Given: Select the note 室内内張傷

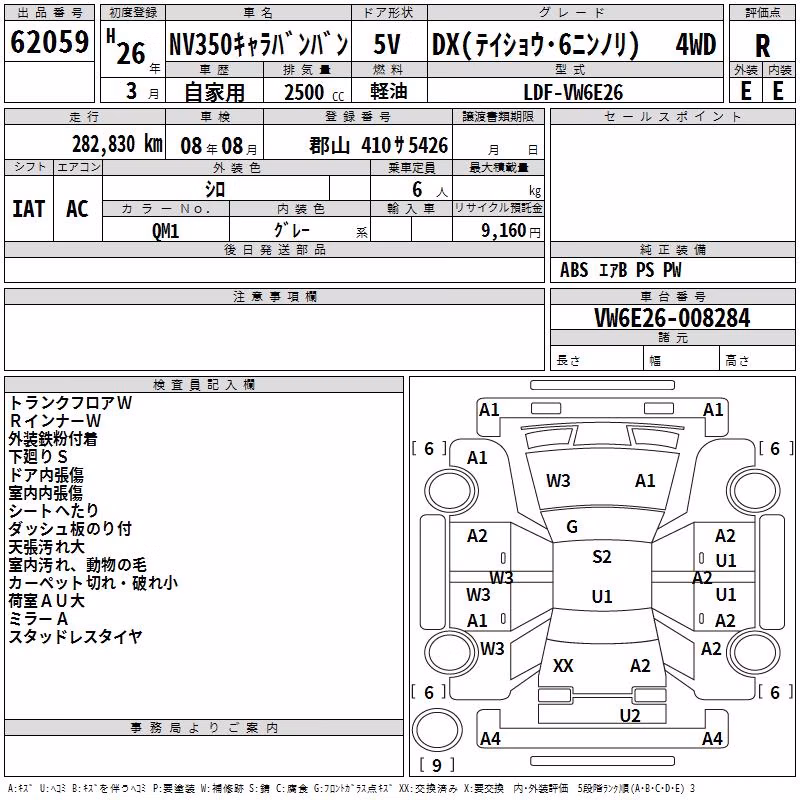Looking at the screenshot, I should (x=46, y=492).
